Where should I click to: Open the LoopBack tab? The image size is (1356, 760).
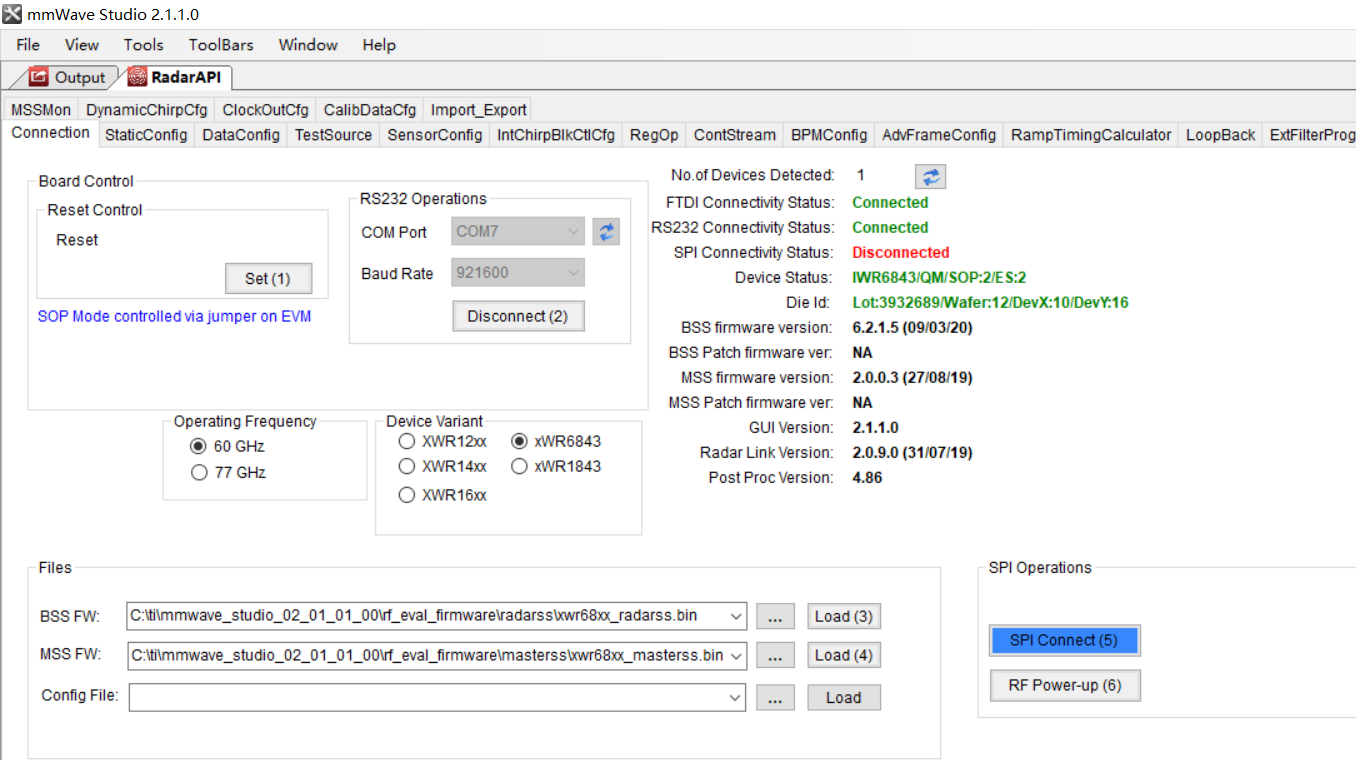point(1220,135)
